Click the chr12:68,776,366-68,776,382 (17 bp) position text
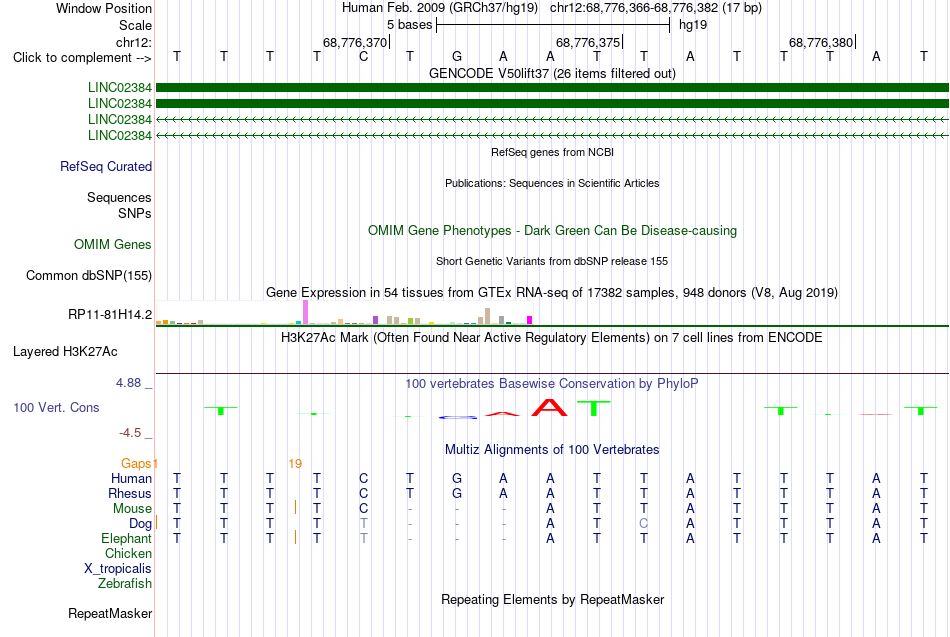 coord(656,8)
